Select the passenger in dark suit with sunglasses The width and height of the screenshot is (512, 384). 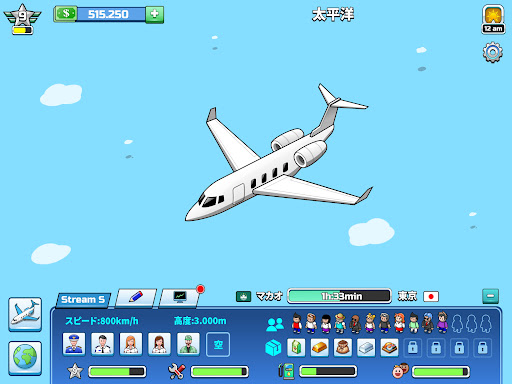pos(355,324)
